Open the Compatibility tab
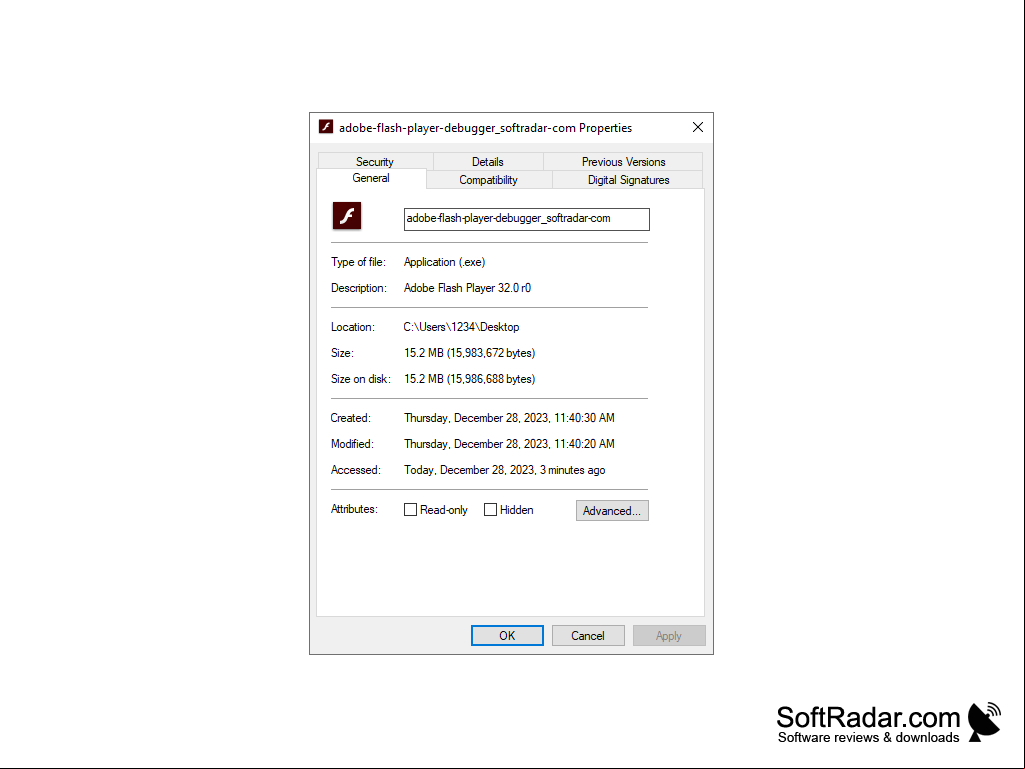Screen dimensions: 1025x769 488,180
